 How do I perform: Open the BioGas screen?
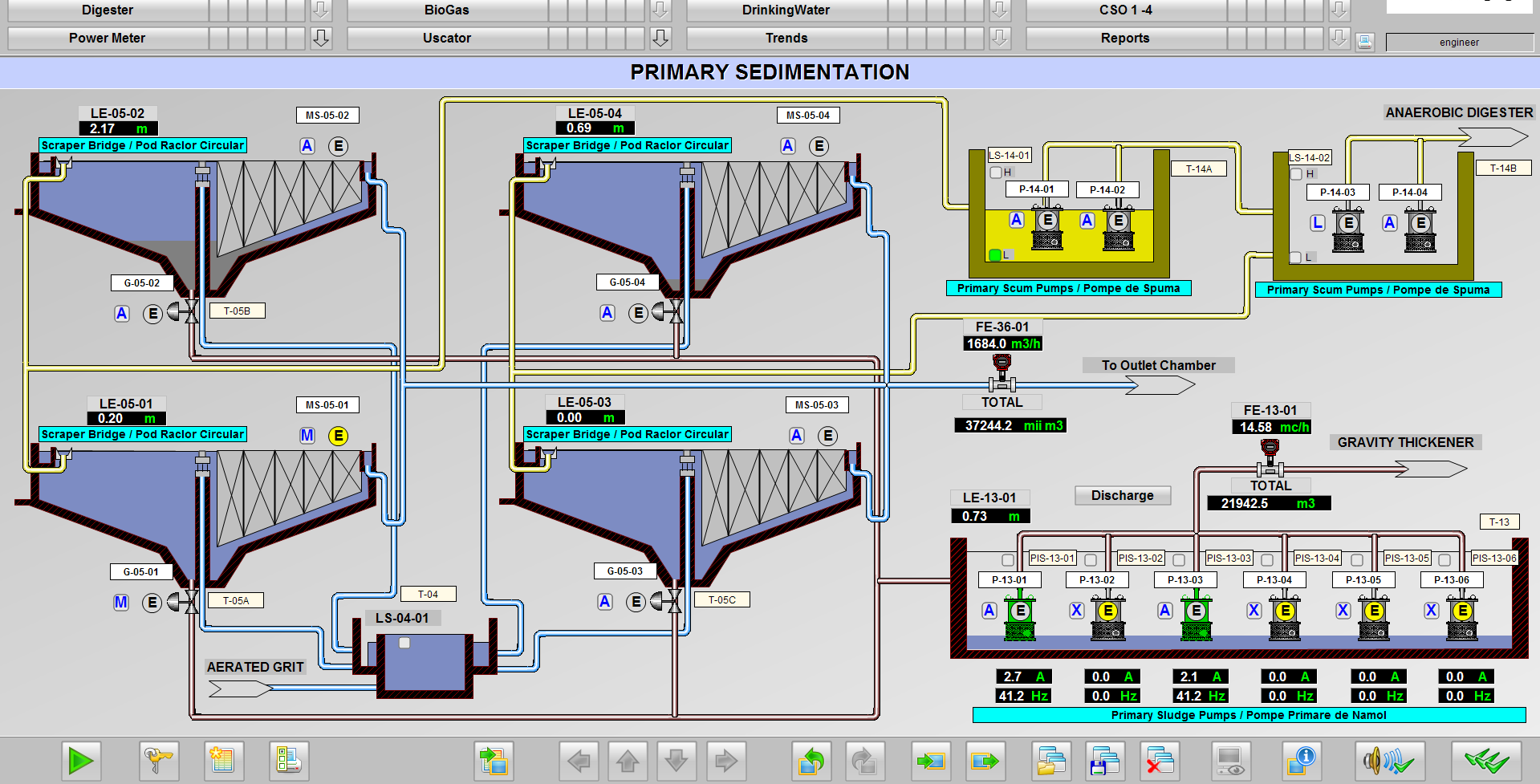447,10
